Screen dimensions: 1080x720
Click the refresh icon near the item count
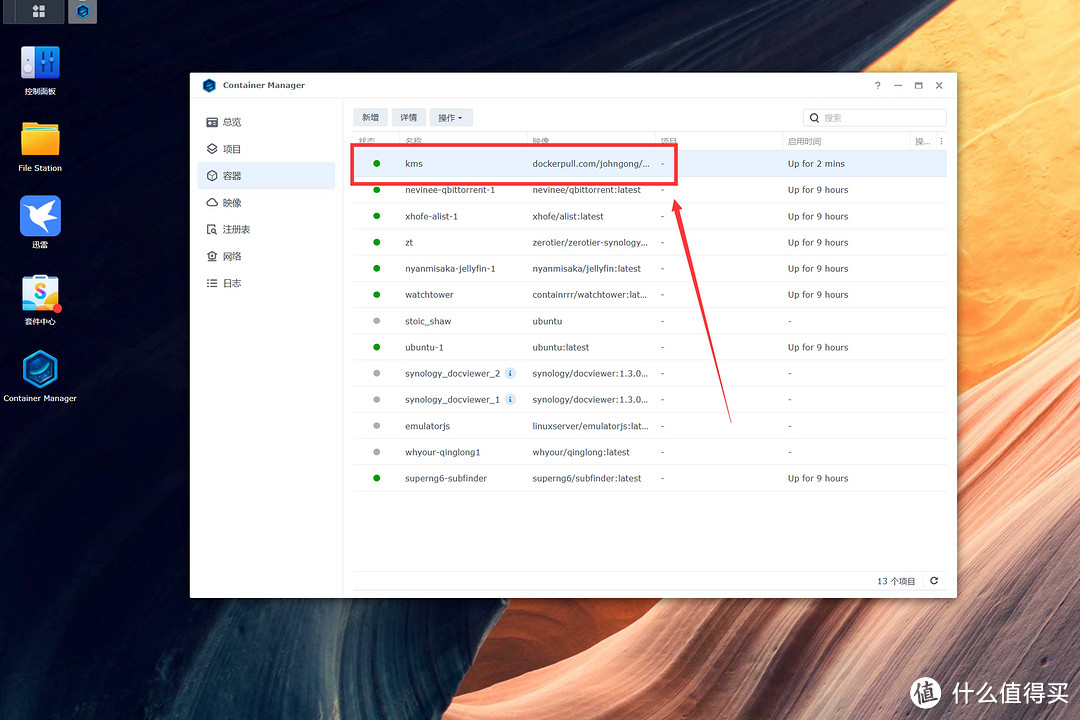[933, 580]
